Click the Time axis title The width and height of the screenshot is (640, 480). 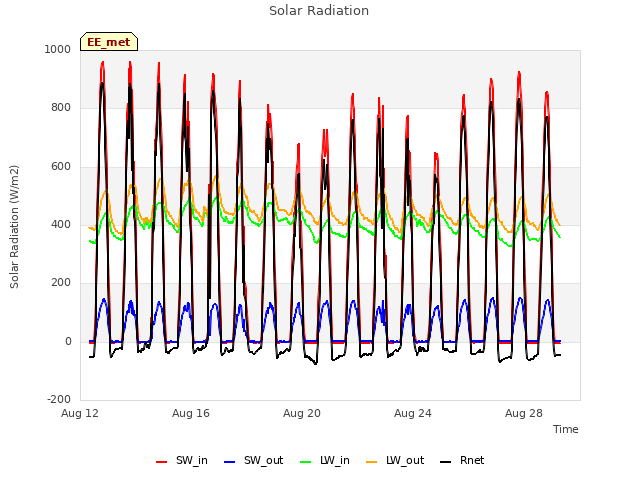[x=566, y=429]
